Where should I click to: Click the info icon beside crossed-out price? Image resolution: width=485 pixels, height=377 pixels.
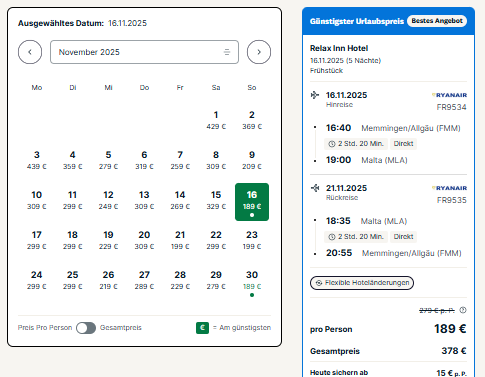(463, 310)
